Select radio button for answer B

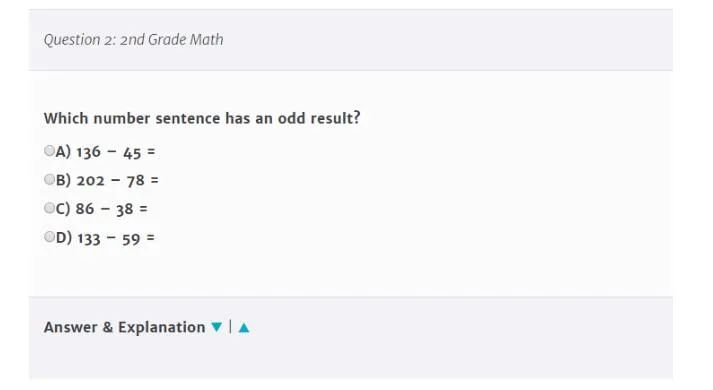pos(50,179)
